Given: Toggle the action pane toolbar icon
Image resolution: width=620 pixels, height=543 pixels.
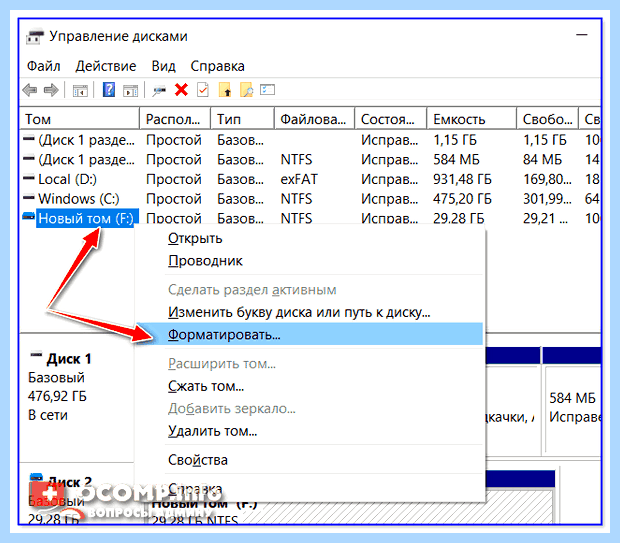Looking at the screenshot, I should 130,91.
